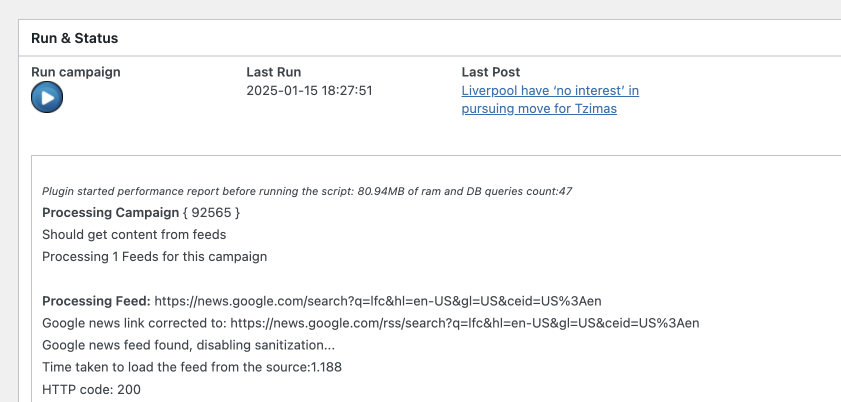Click 'pursuing move for Tzimas' link text
841x402 pixels.
click(x=539, y=108)
